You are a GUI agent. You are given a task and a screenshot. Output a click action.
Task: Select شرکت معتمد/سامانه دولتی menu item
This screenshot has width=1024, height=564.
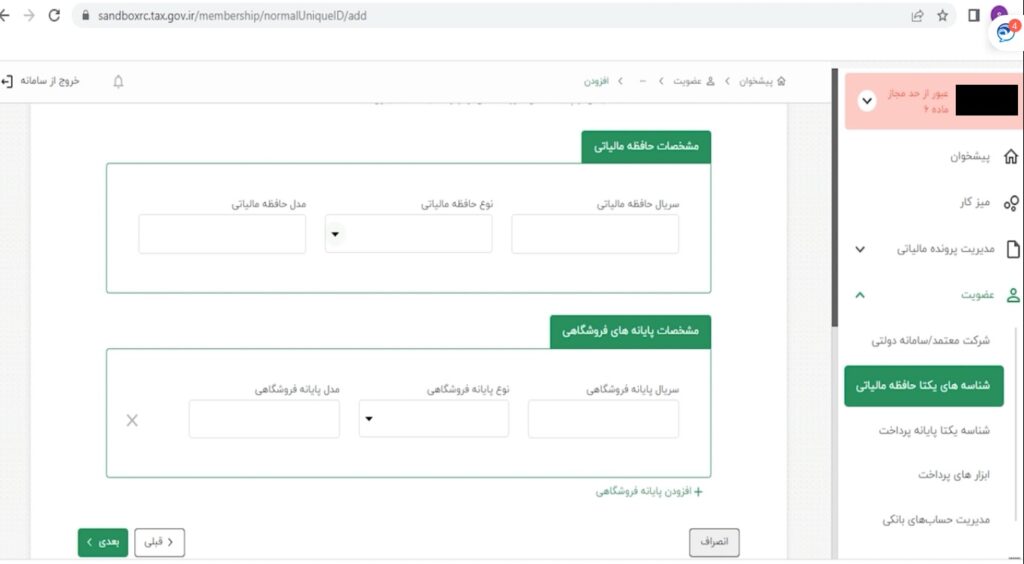pos(931,340)
